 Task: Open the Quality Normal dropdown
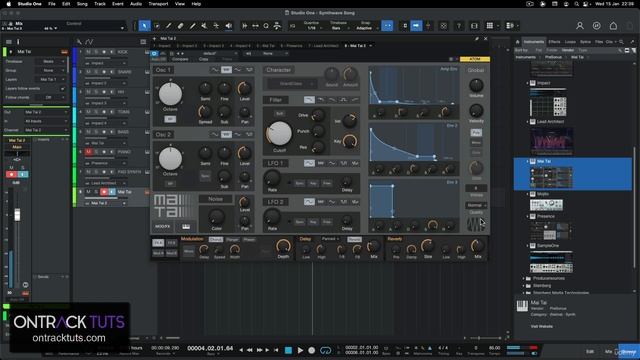(x=476, y=205)
